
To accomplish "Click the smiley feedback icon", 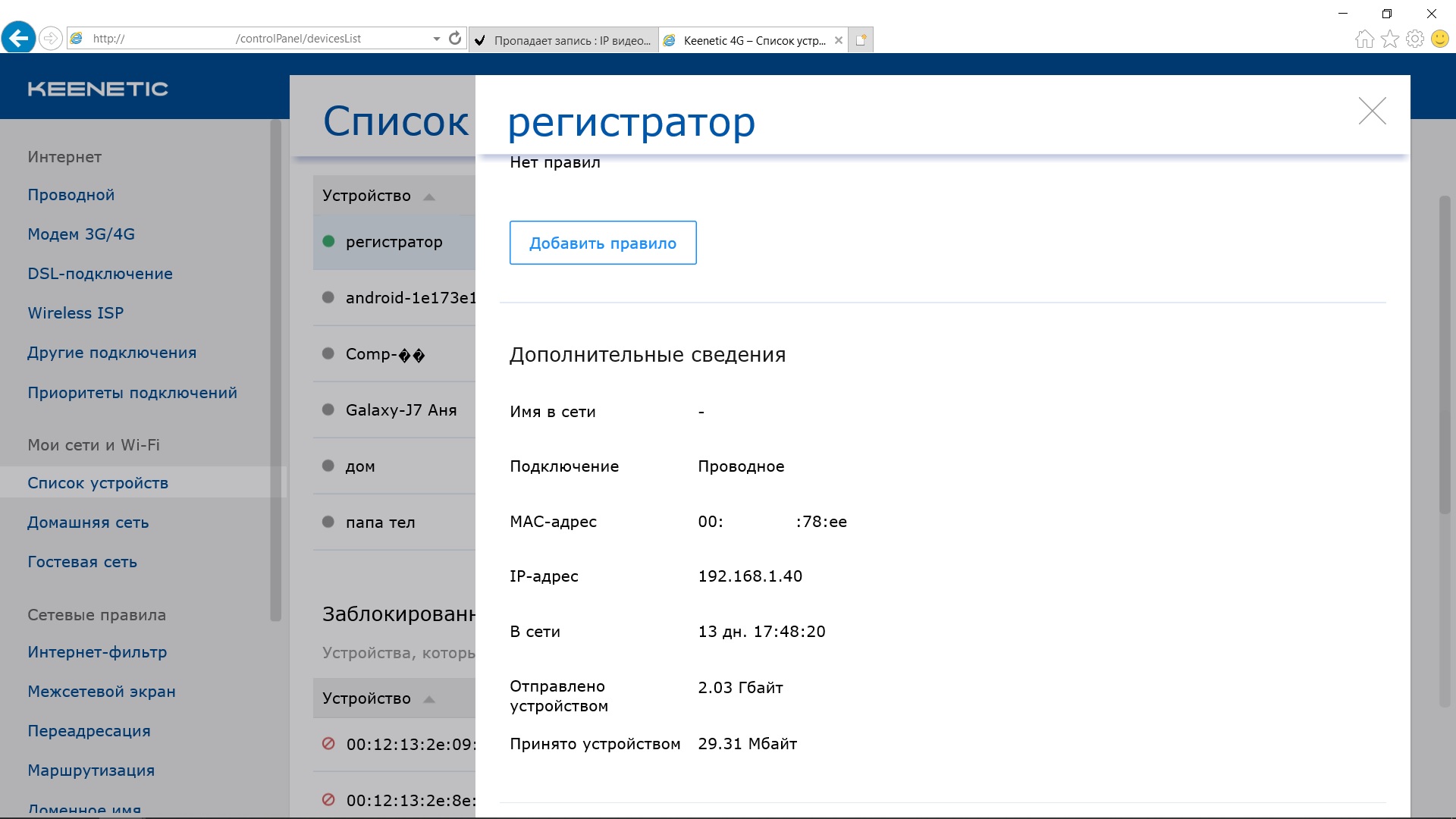I will coord(1439,39).
